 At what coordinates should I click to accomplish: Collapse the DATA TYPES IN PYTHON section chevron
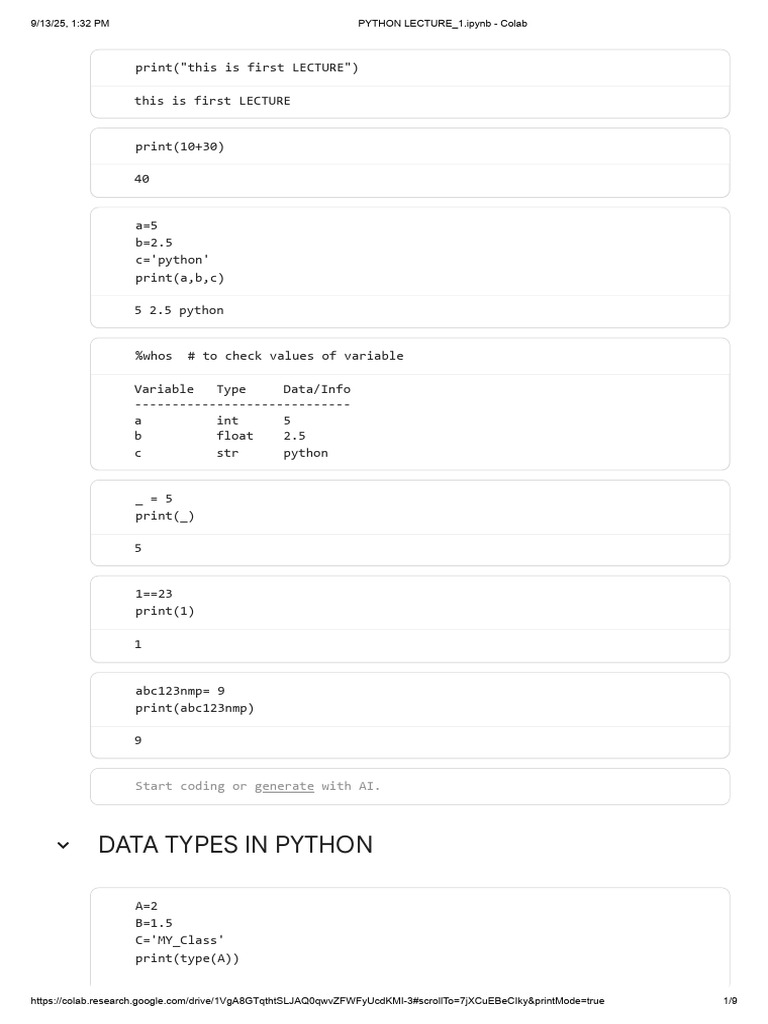pos(63,845)
